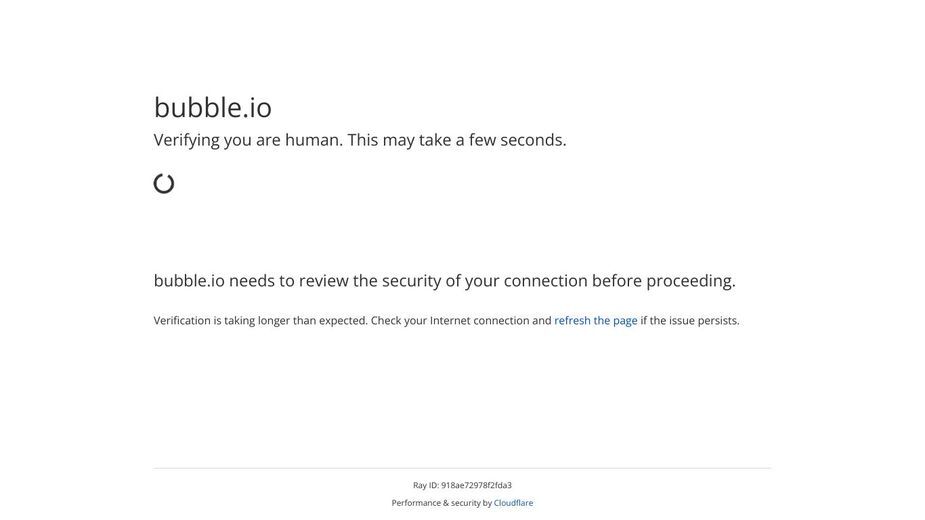Click the large bubble.io page heading
Screen dimensions: 925x520
click(x=213, y=107)
